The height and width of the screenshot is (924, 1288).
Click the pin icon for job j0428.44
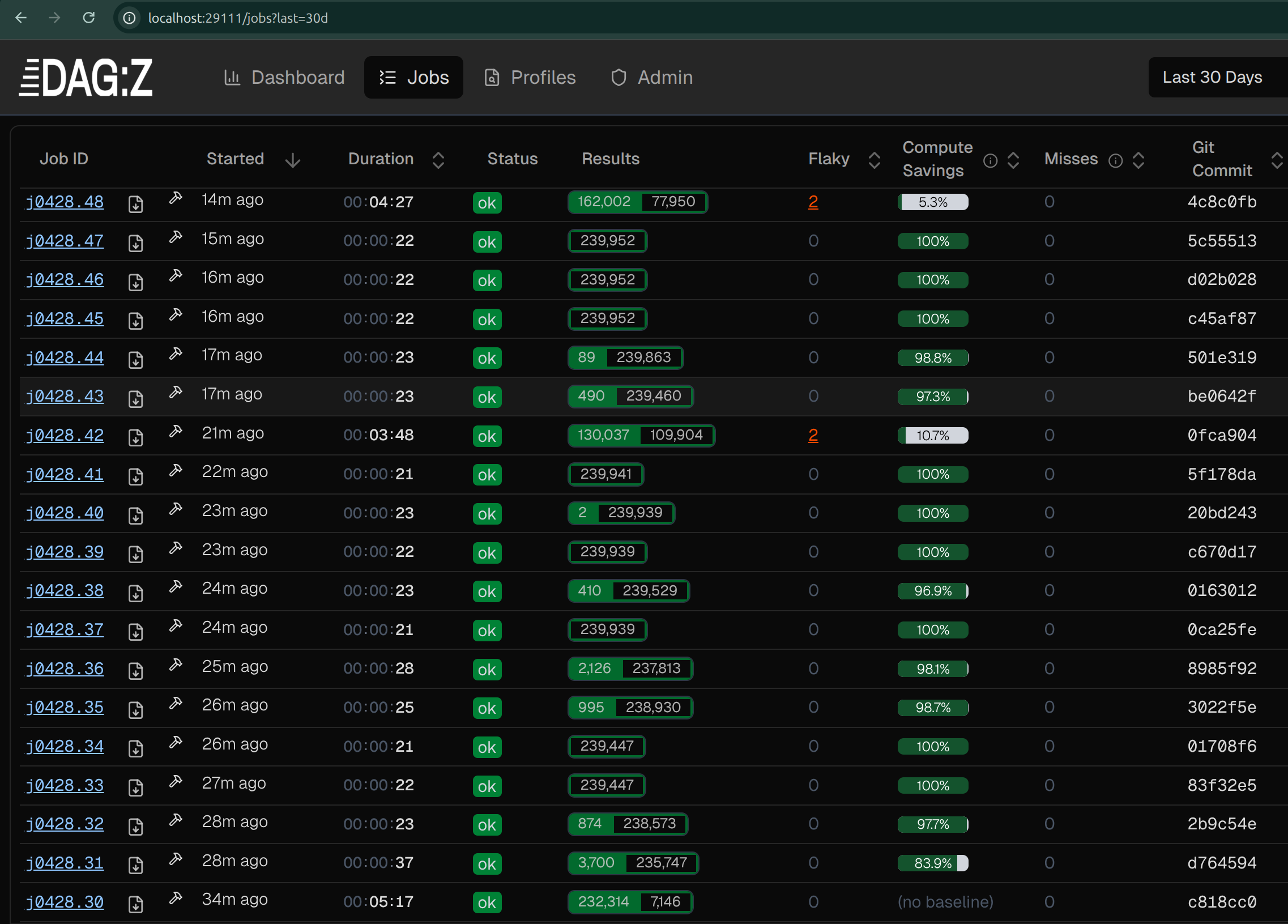pos(176,354)
